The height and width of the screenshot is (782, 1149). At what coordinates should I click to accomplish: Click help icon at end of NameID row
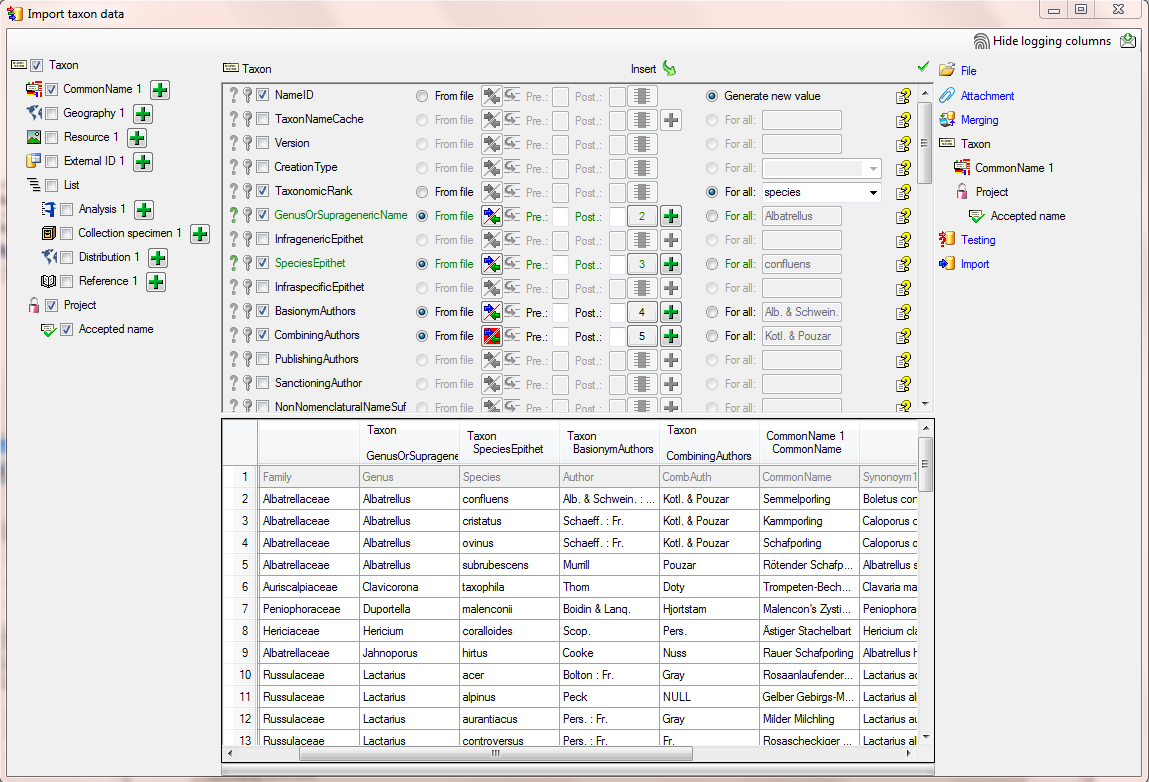pos(903,96)
